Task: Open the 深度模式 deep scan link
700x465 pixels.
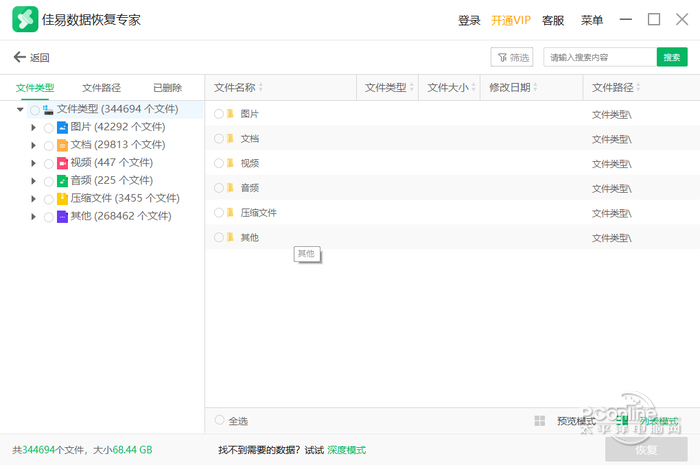Action: point(347,450)
